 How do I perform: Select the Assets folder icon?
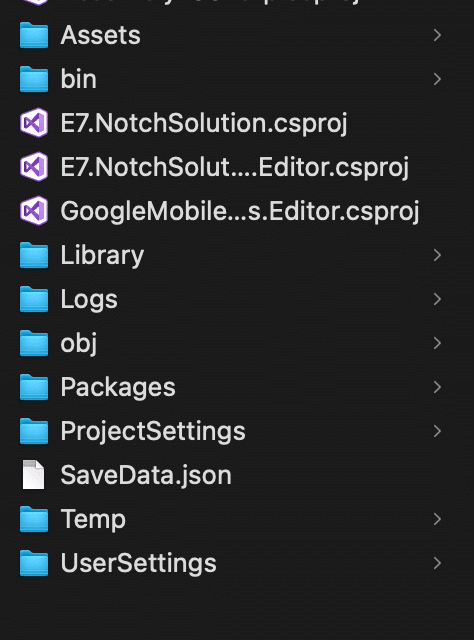34,35
